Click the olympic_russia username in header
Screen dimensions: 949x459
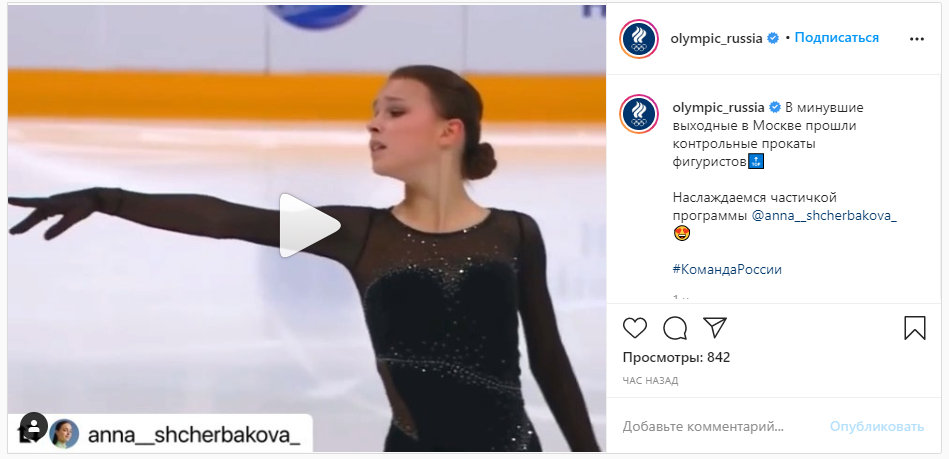[x=716, y=38]
